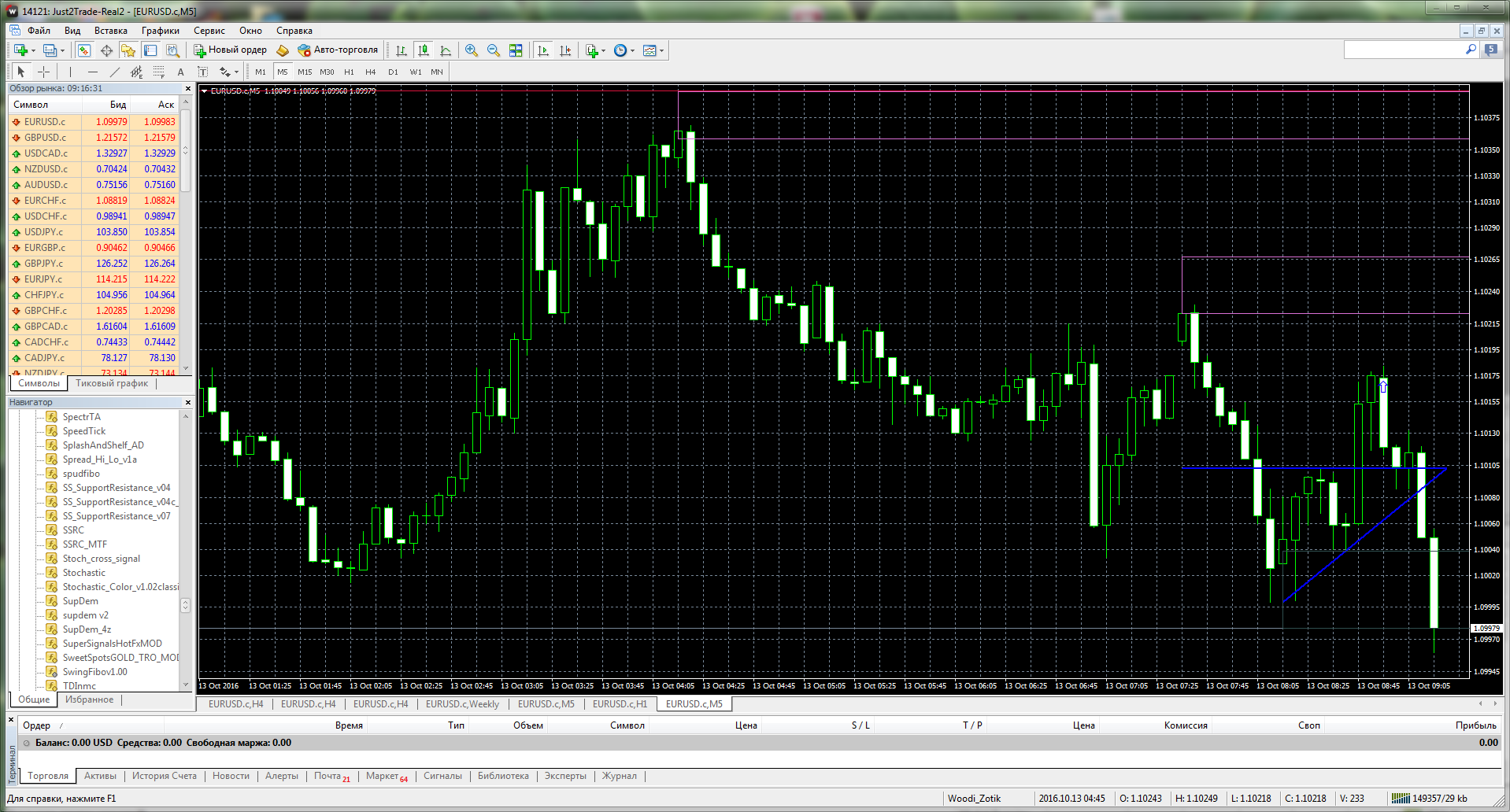Open the Вставка menu
This screenshot has height=812, width=1510.
(110, 31)
